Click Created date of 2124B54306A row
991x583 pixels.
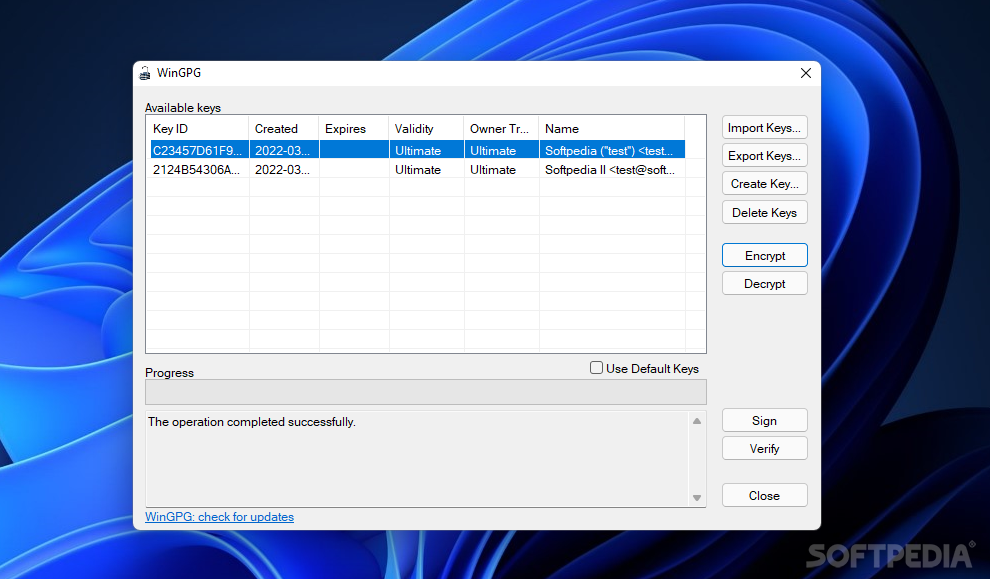click(x=282, y=169)
